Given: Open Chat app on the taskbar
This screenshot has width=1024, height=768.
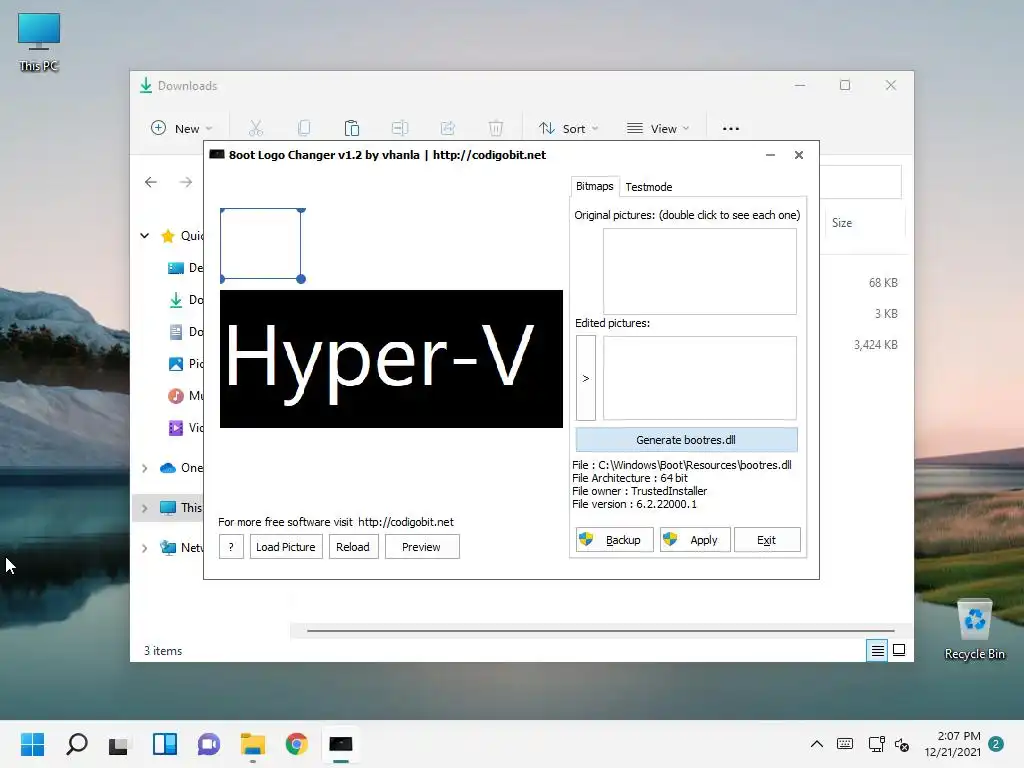Looking at the screenshot, I should coord(209,744).
